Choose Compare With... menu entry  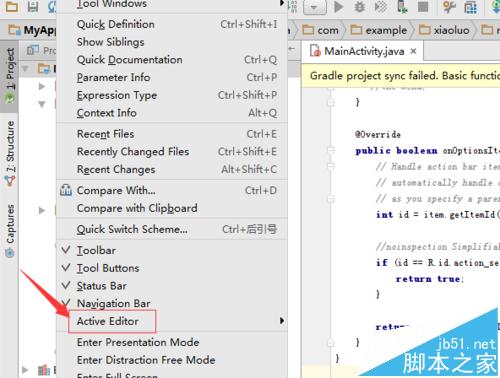coord(172,191)
